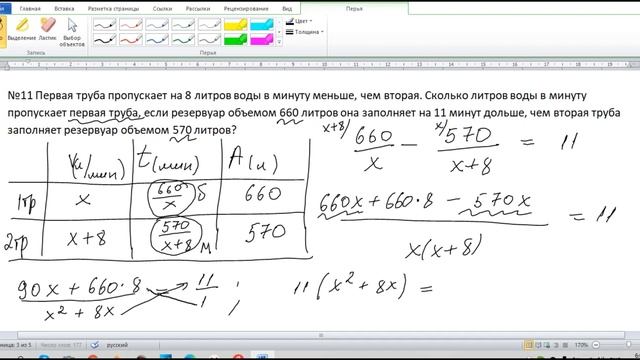This screenshot has width=640, height=360.
Task: Switch to Print Layout view button
Action: coord(529,345)
